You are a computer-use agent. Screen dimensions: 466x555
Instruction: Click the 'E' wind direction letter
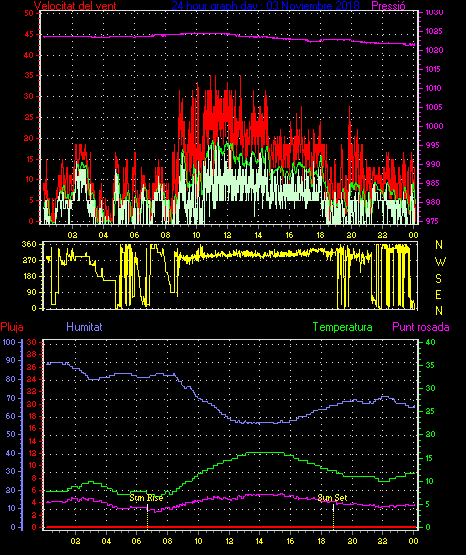[438, 295]
